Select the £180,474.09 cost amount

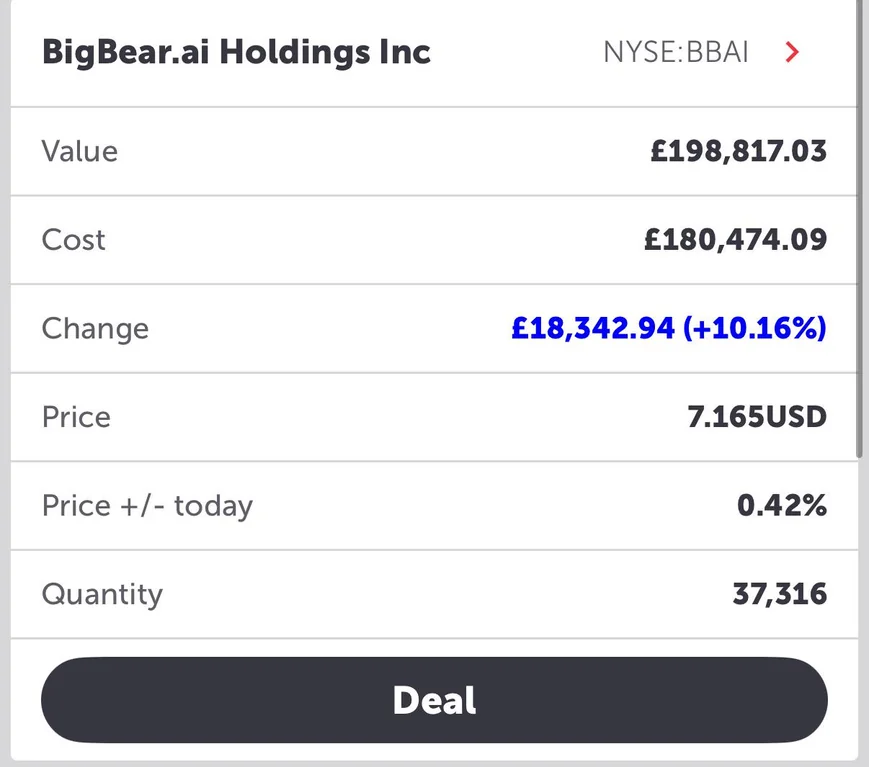coord(735,240)
